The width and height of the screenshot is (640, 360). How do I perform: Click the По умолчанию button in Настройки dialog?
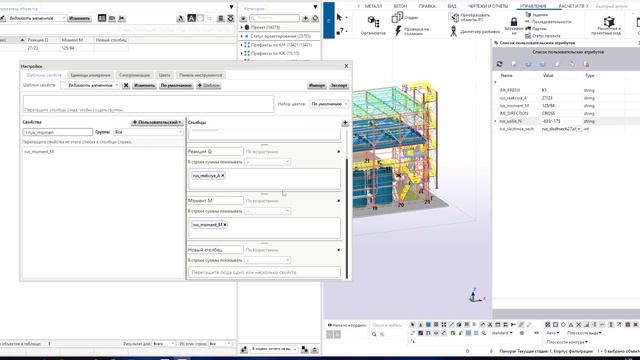[176, 86]
